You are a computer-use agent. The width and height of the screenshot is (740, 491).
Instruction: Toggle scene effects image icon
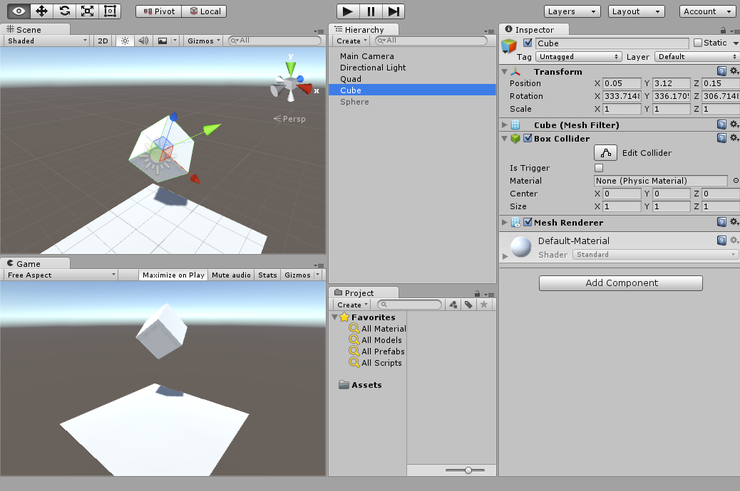(162, 41)
